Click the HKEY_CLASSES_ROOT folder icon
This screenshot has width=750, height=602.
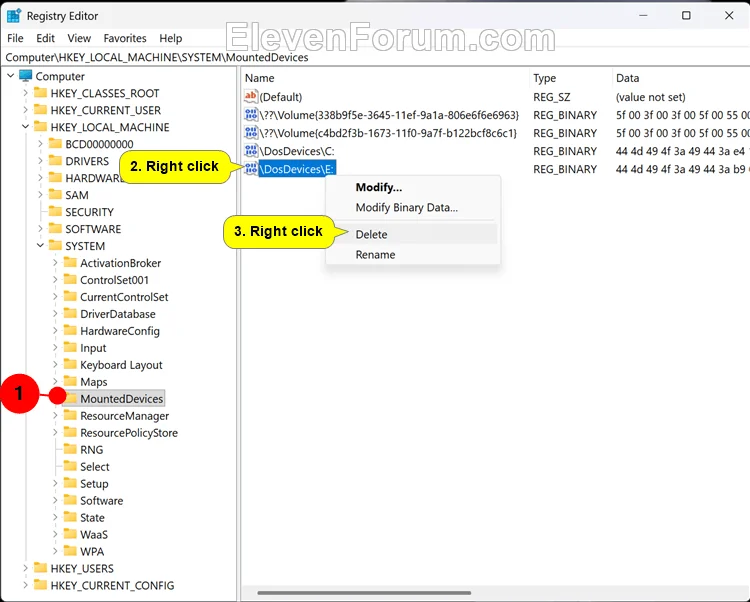coord(41,93)
